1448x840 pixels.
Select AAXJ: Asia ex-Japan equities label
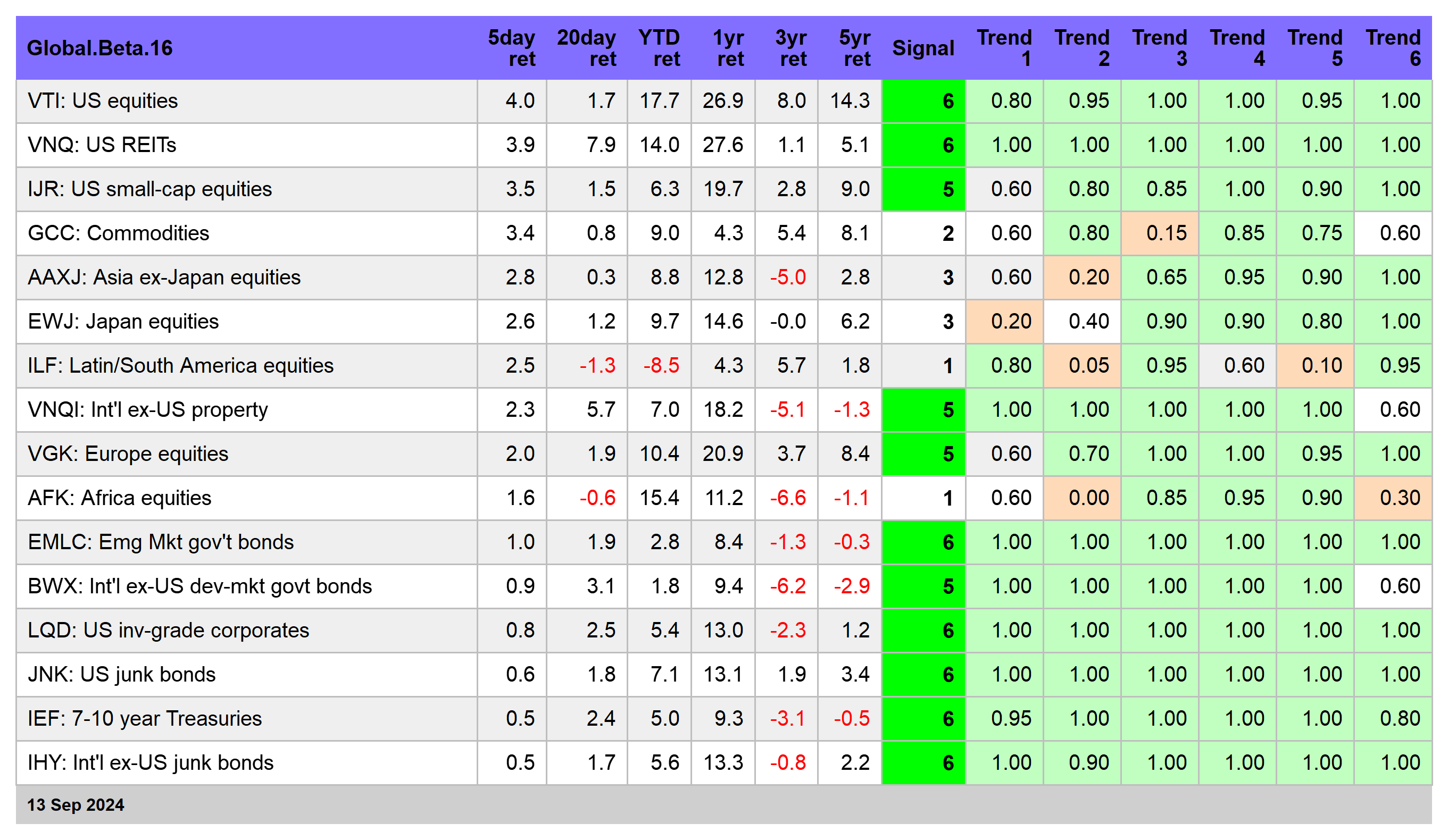click(164, 278)
